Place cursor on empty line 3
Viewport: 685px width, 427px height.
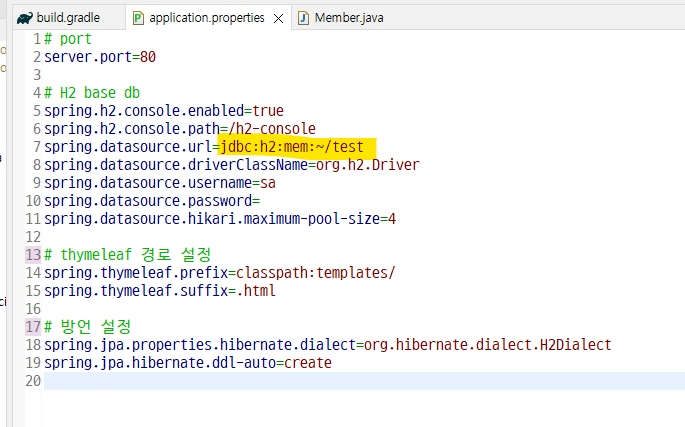pyautogui.click(x=364, y=75)
